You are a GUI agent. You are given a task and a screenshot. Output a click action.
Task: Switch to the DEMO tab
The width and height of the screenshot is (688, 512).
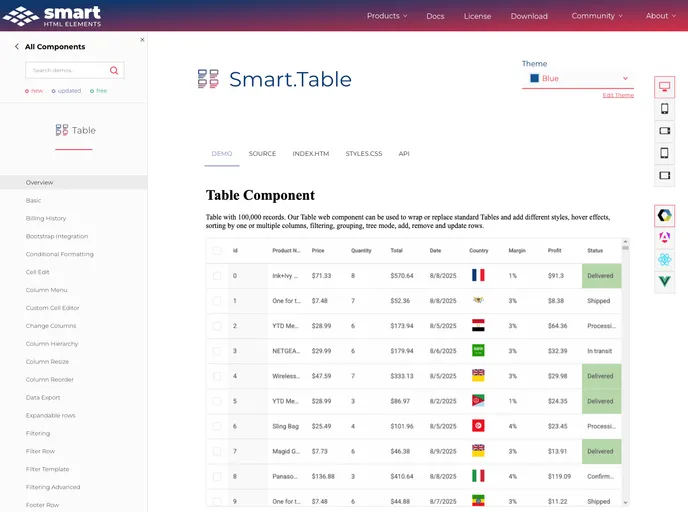point(222,154)
